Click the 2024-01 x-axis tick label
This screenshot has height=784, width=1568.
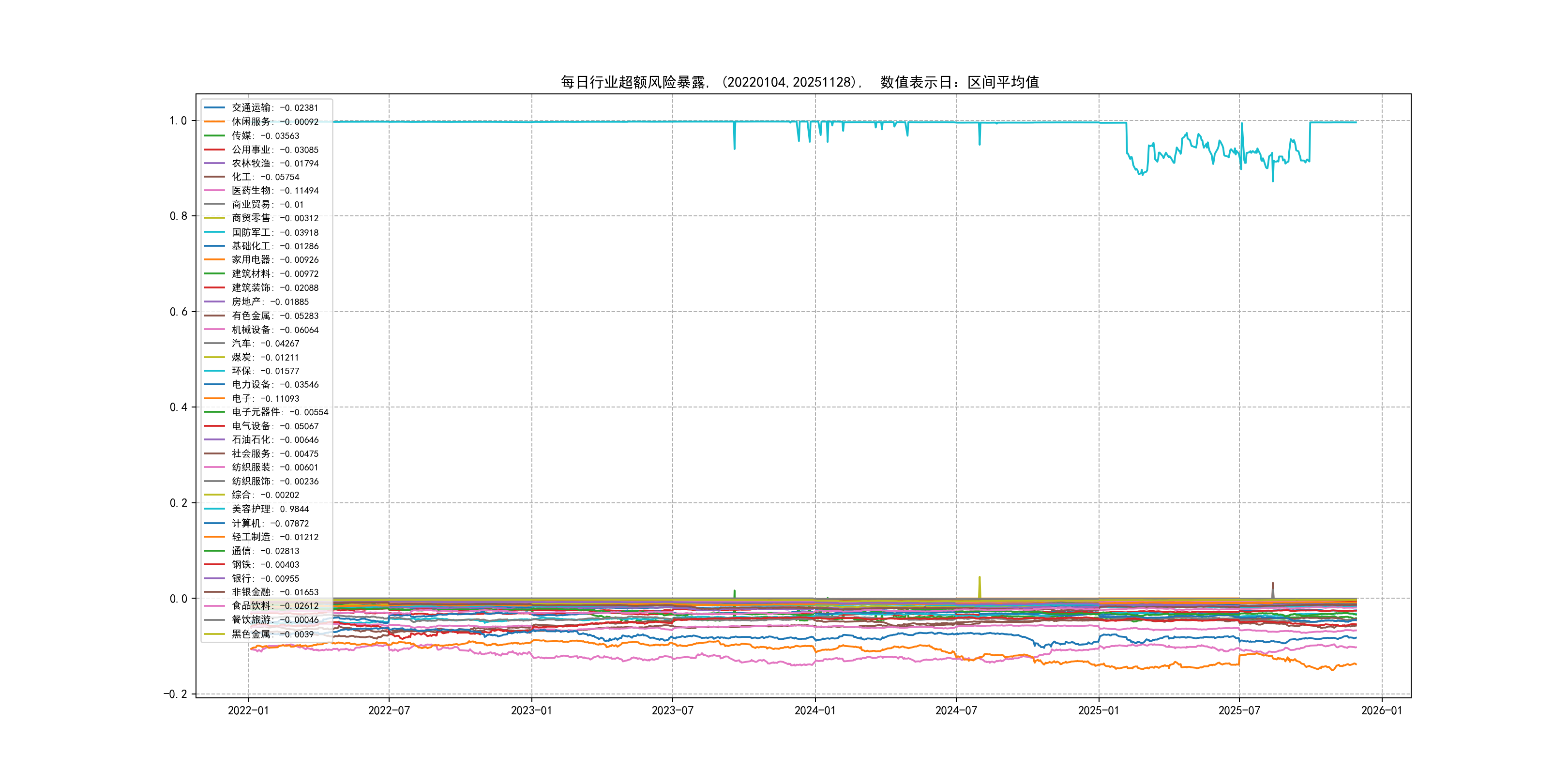(814, 710)
